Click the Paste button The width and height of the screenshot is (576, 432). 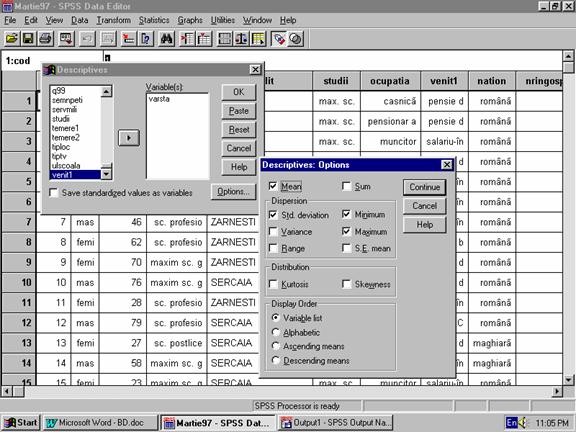tap(239, 111)
